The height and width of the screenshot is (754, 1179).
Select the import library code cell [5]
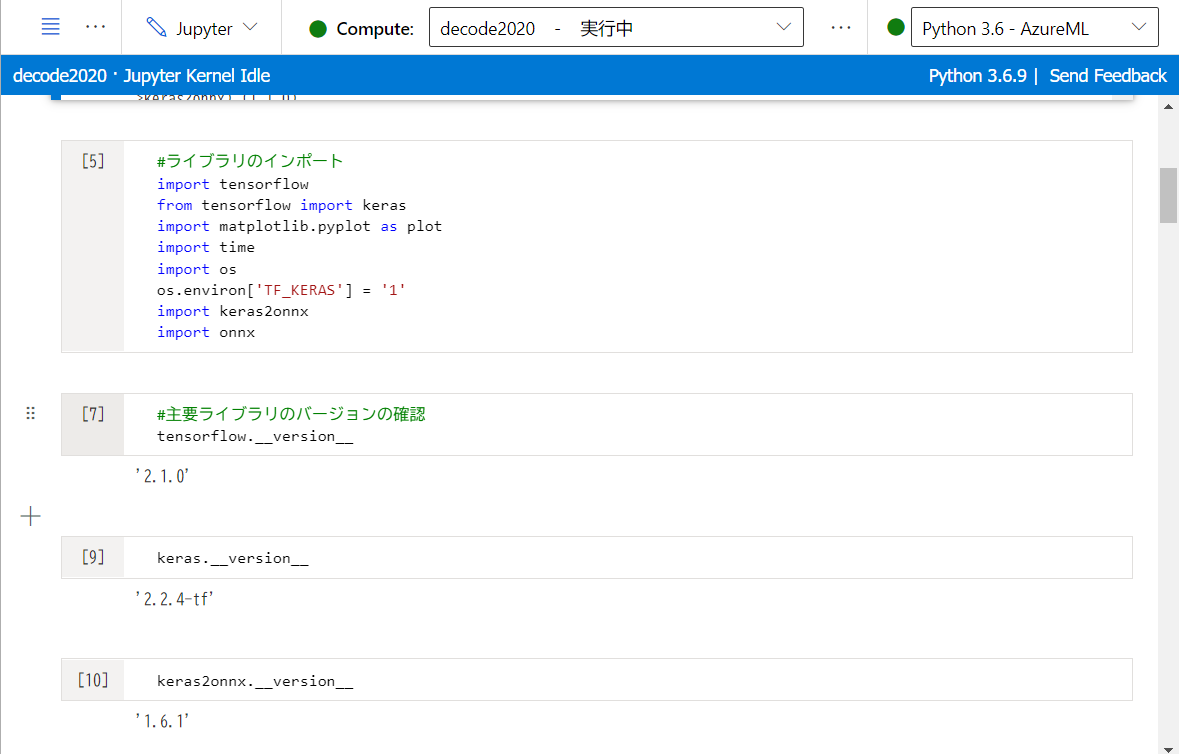596,246
